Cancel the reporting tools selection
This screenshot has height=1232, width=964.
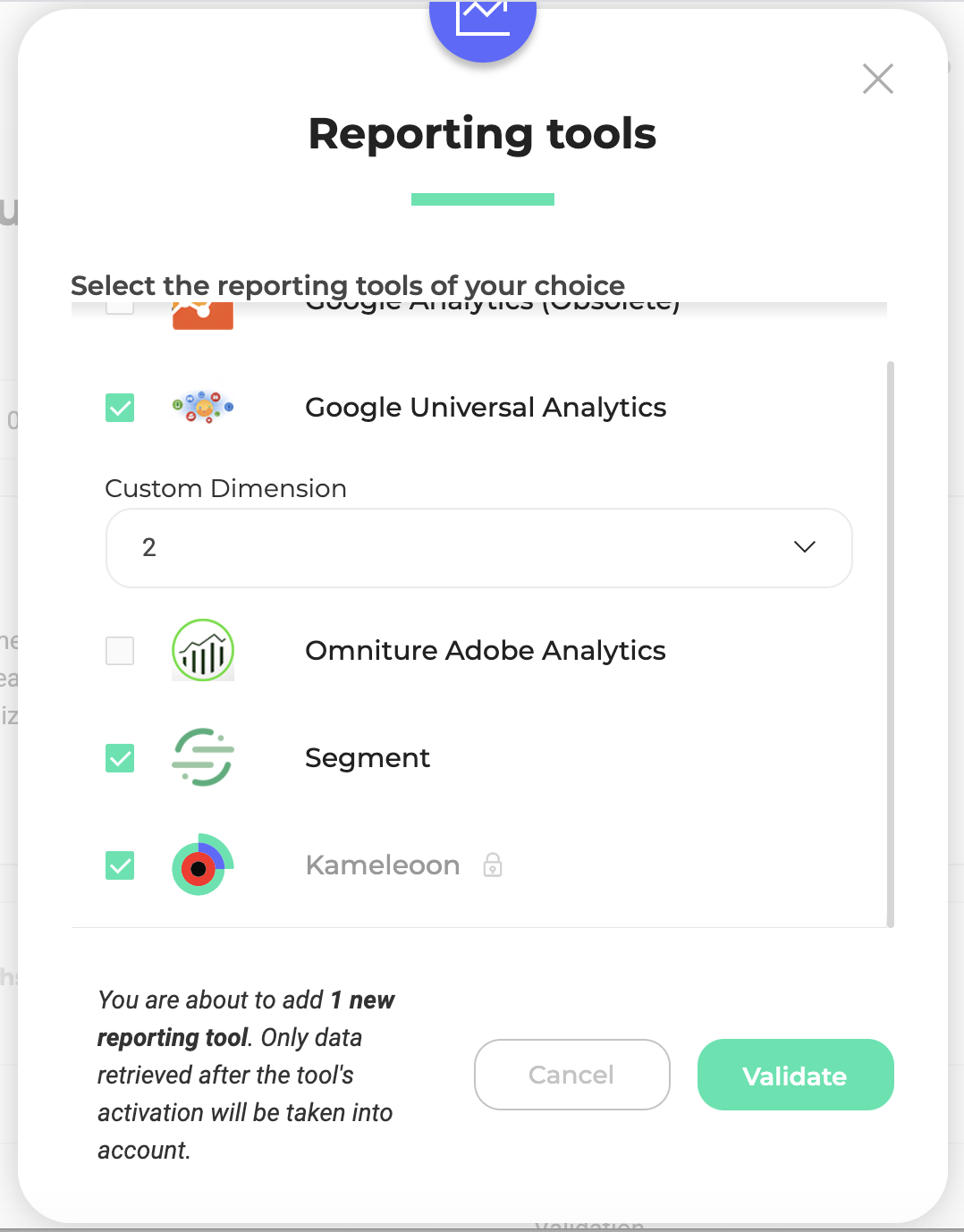572,1075
